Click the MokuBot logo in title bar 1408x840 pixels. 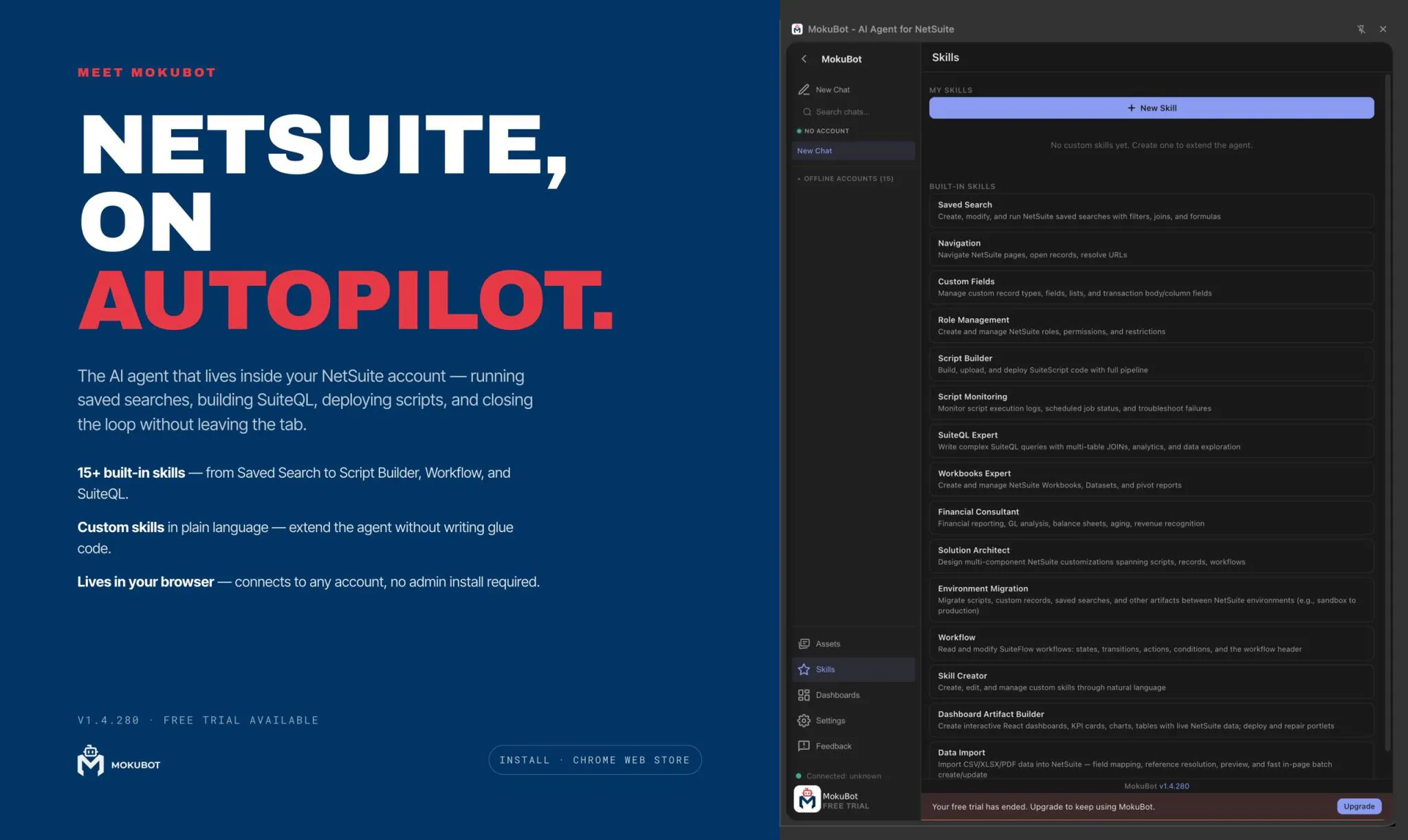click(x=797, y=29)
